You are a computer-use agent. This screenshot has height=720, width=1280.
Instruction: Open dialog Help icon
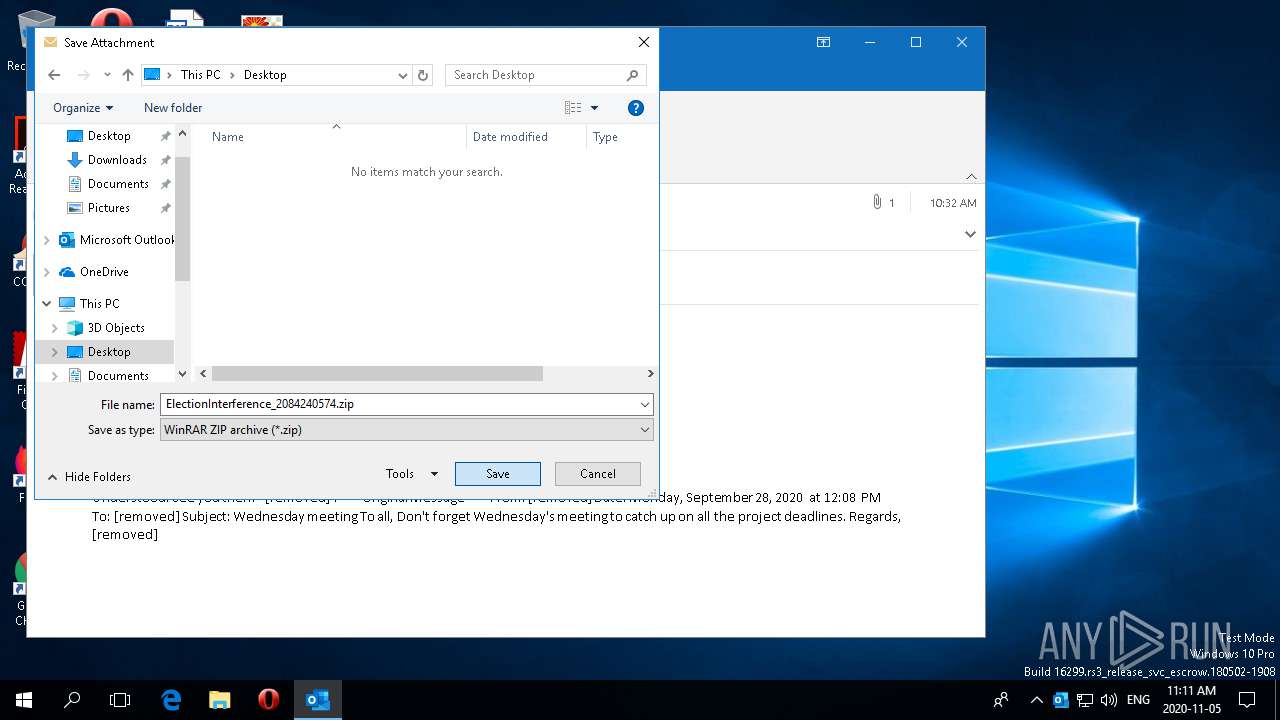pos(635,108)
